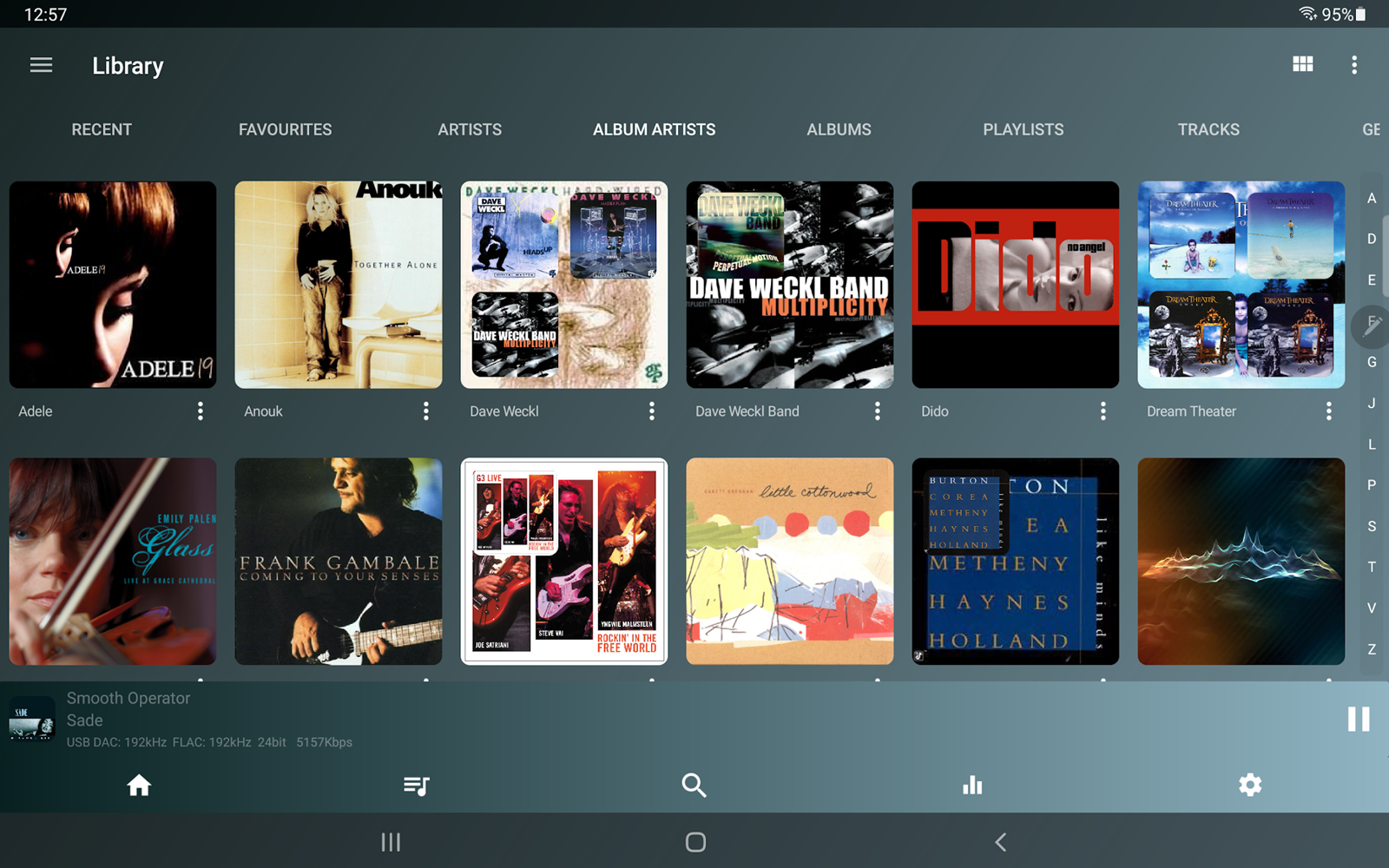
Task: Open the settings gear
Action: pyautogui.click(x=1250, y=786)
